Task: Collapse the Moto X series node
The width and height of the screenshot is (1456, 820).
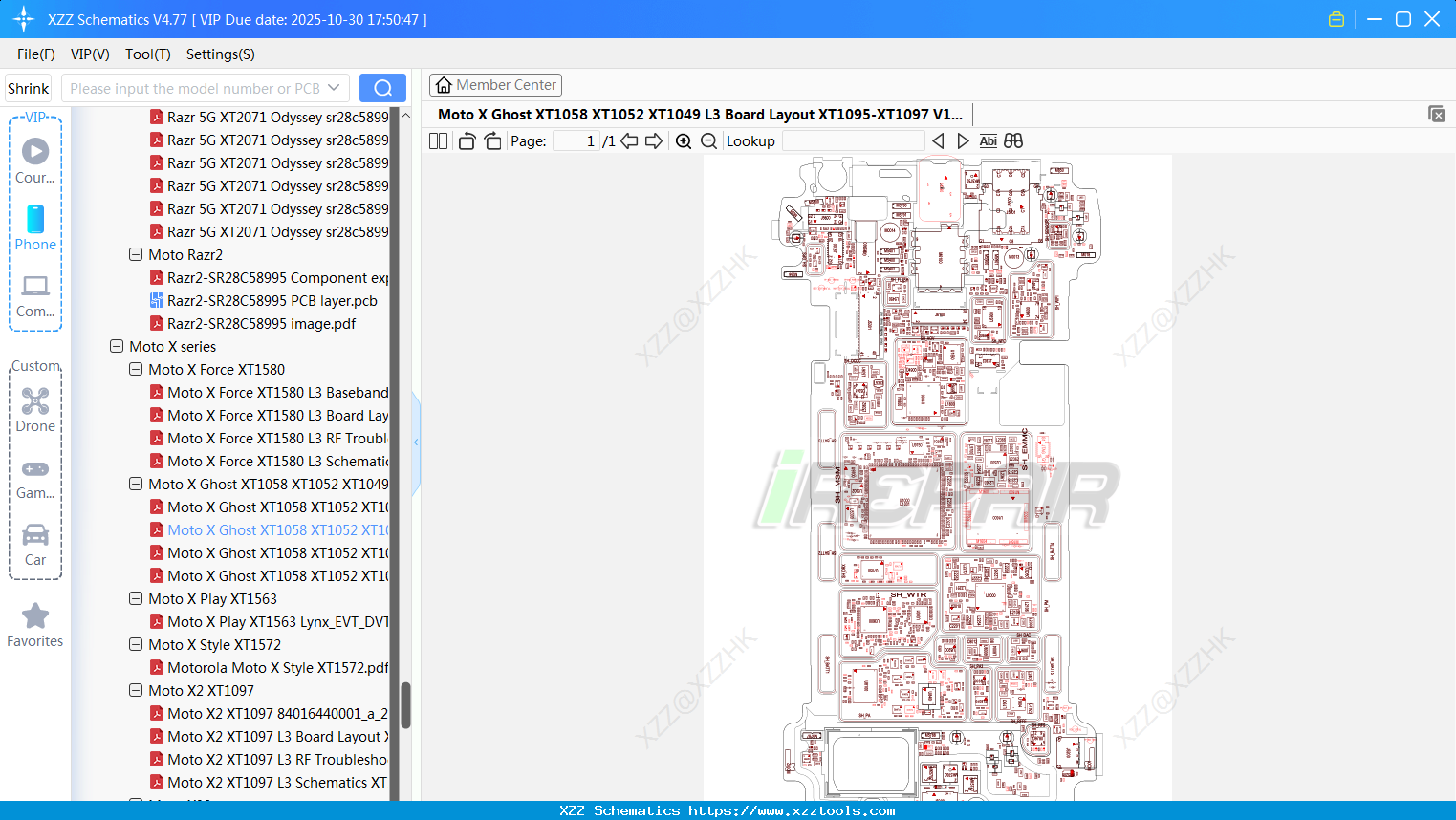Action: click(116, 346)
